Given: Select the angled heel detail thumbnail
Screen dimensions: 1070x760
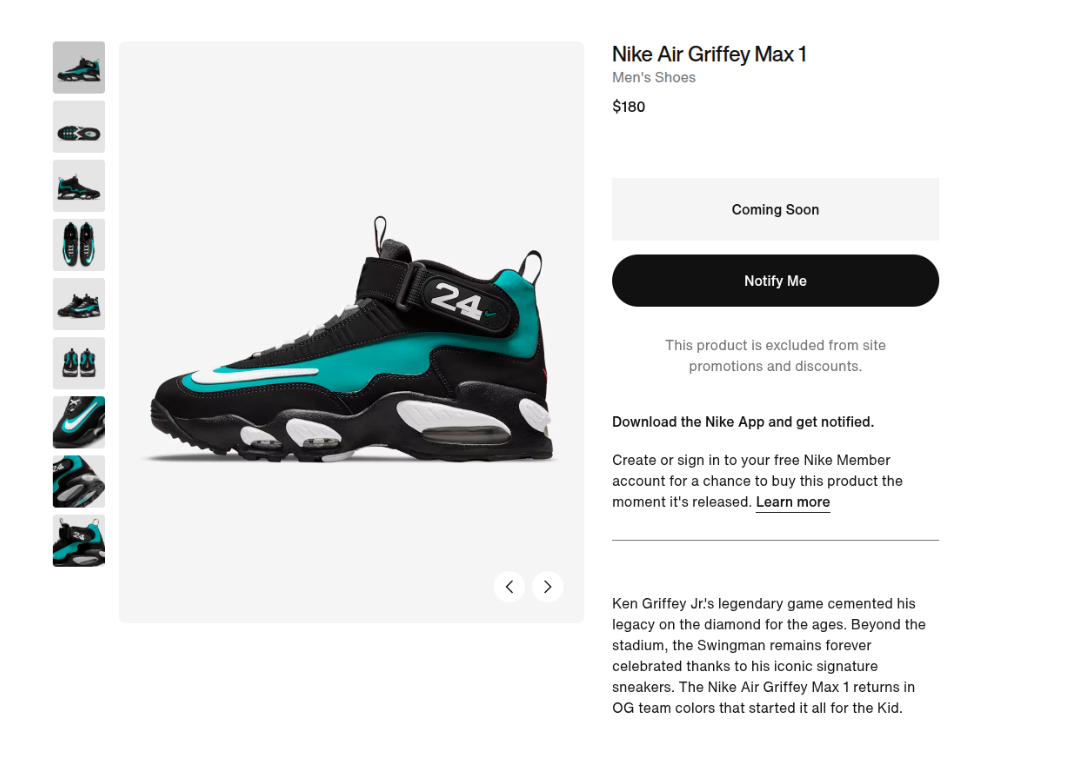Looking at the screenshot, I should tap(78, 481).
